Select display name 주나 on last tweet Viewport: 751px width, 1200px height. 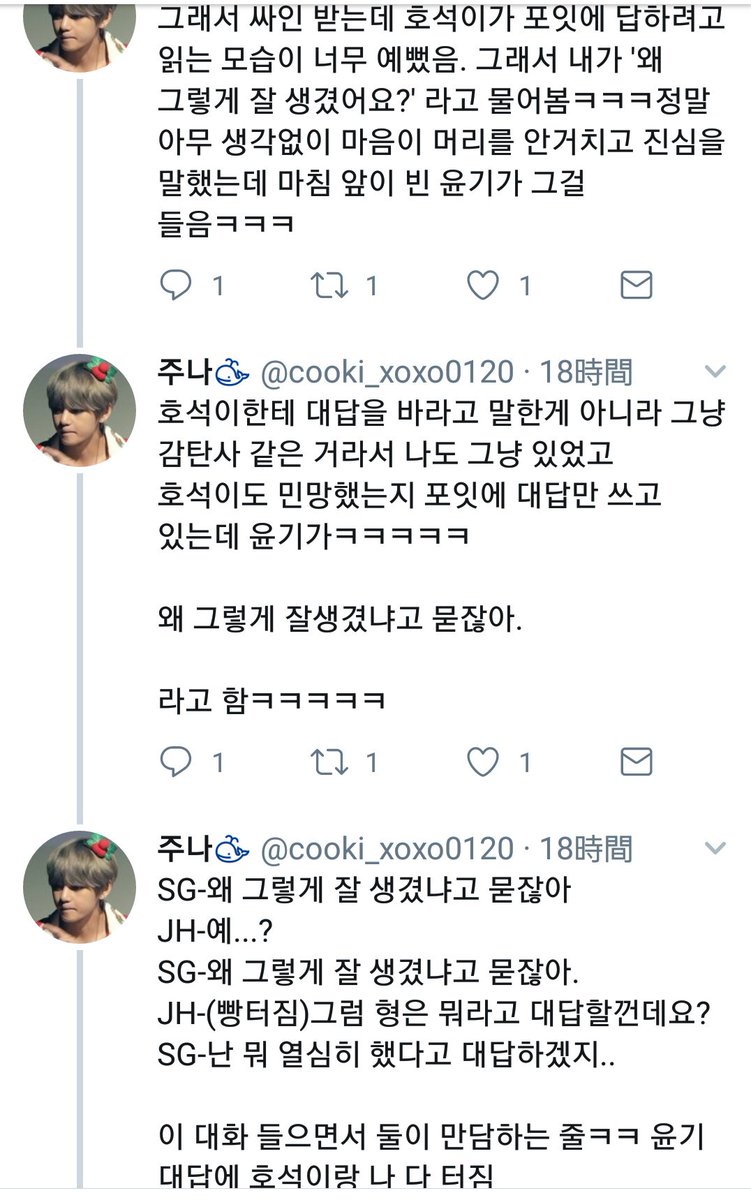point(184,850)
